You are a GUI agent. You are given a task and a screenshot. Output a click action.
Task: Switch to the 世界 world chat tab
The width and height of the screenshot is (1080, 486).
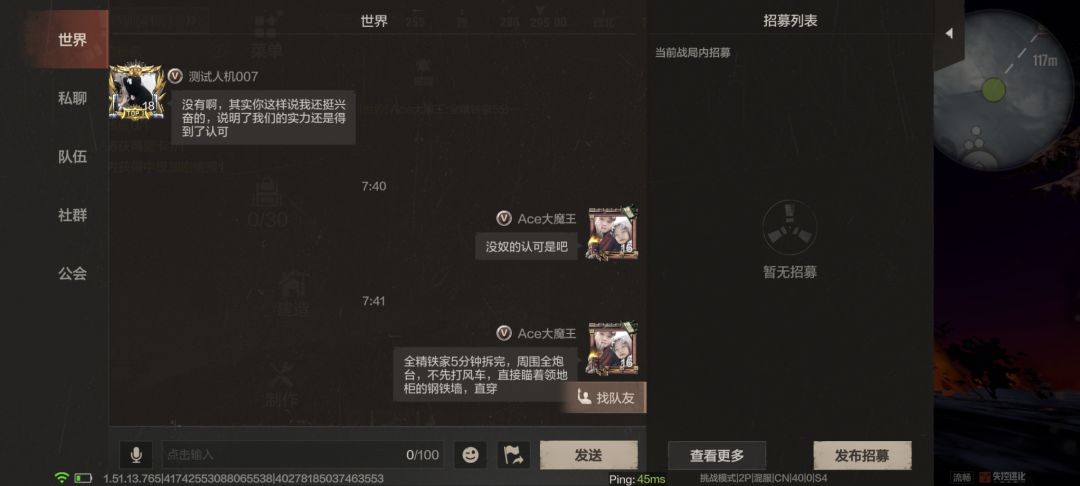72,39
